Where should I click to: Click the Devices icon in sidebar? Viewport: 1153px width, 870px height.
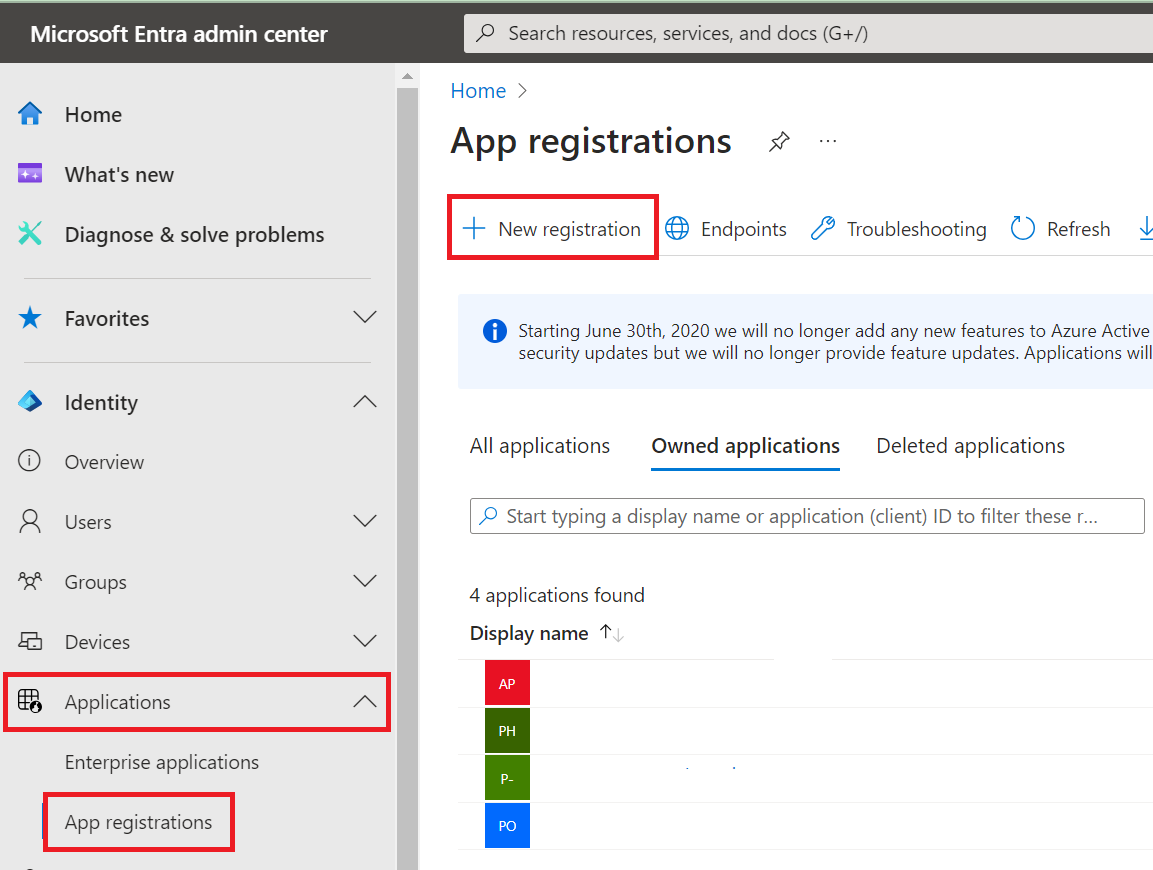[30, 641]
